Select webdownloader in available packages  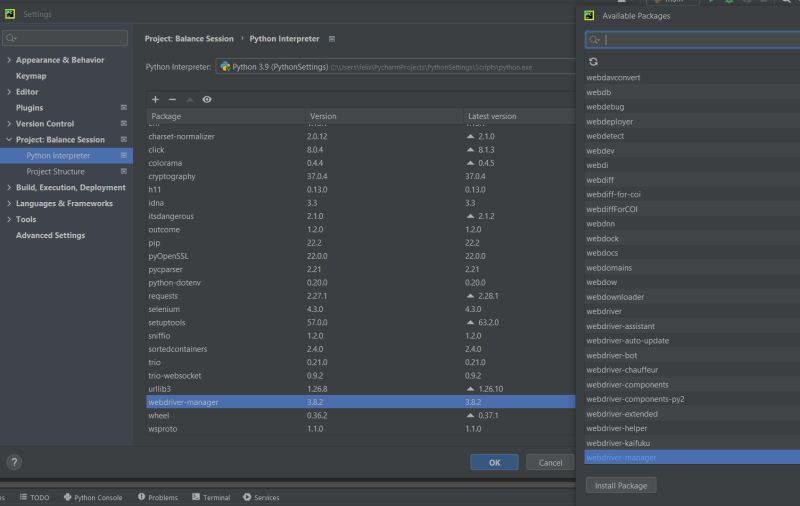(x=692, y=297)
